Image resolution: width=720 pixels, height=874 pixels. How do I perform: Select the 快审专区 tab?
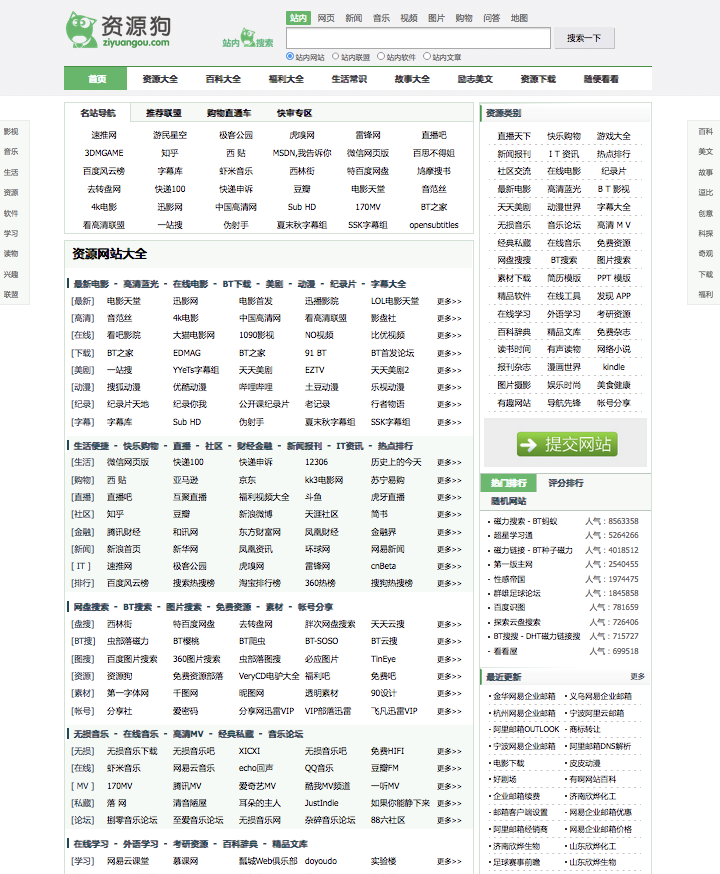pos(294,113)
